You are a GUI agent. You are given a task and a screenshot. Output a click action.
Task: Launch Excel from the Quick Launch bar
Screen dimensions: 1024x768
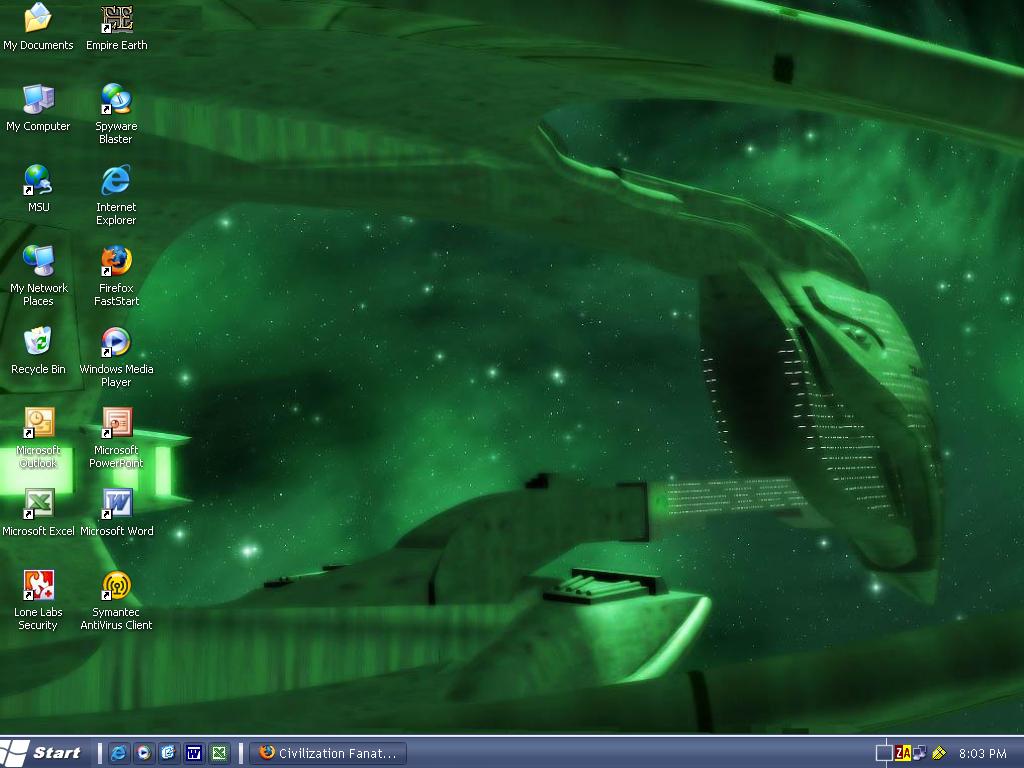click(x=219, y=753)
